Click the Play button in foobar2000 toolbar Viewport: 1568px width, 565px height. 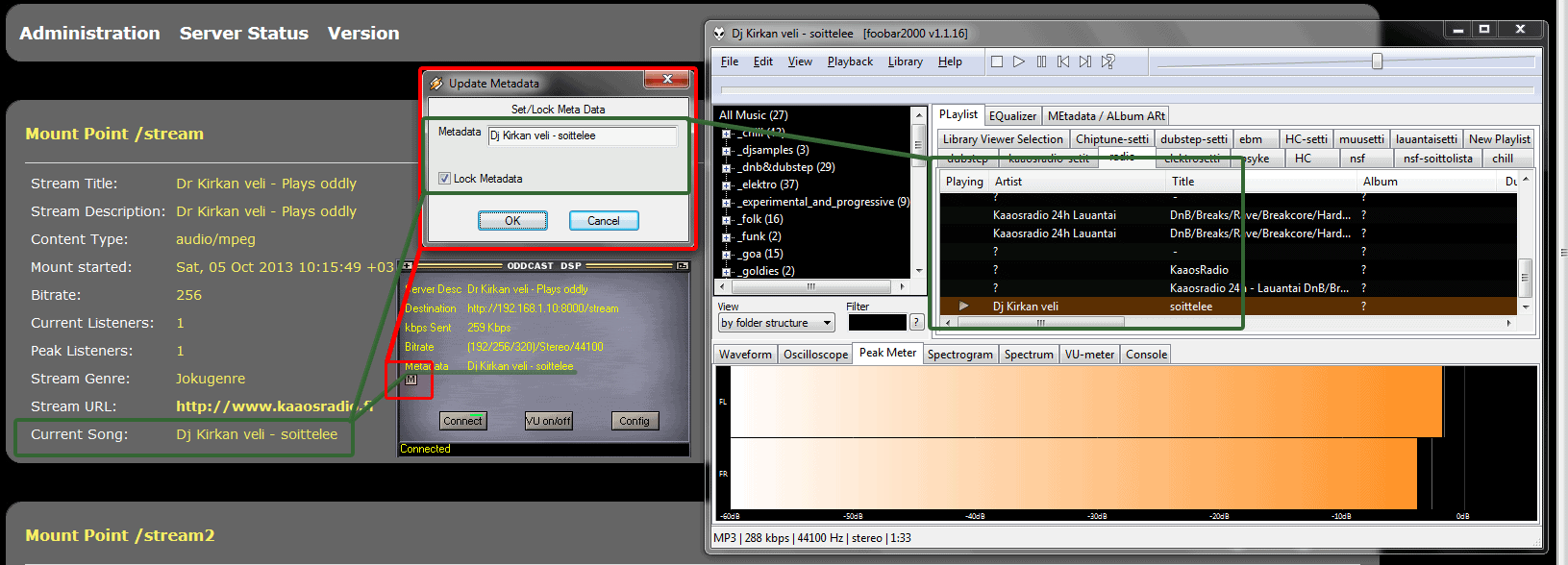click(1019, 61)
